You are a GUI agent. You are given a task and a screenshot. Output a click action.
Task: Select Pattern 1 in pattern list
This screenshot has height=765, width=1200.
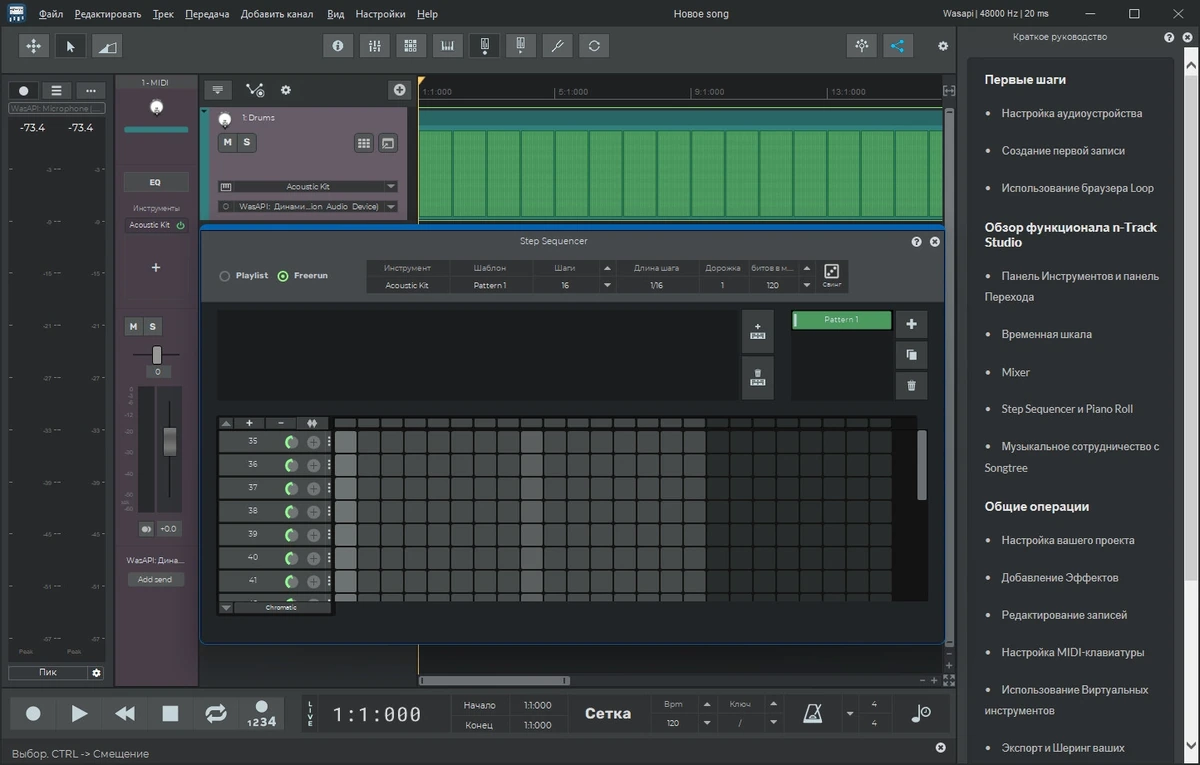pos(841,320)
